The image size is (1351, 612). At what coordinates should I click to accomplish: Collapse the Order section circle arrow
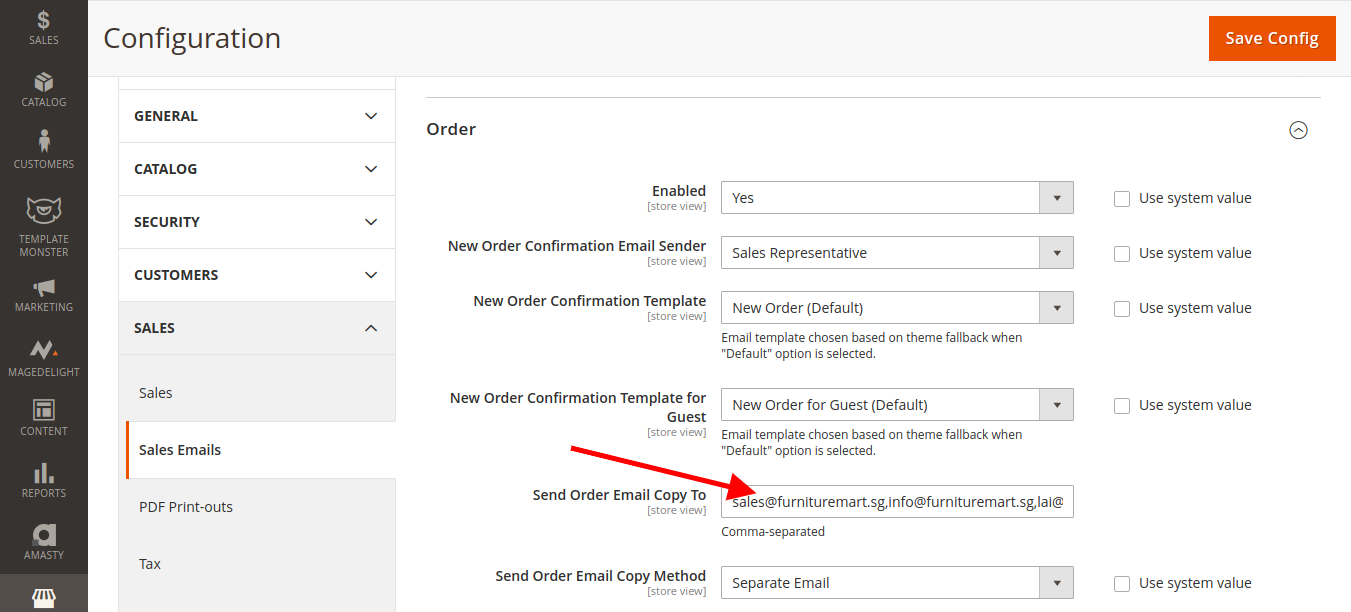coord(1298,130)
